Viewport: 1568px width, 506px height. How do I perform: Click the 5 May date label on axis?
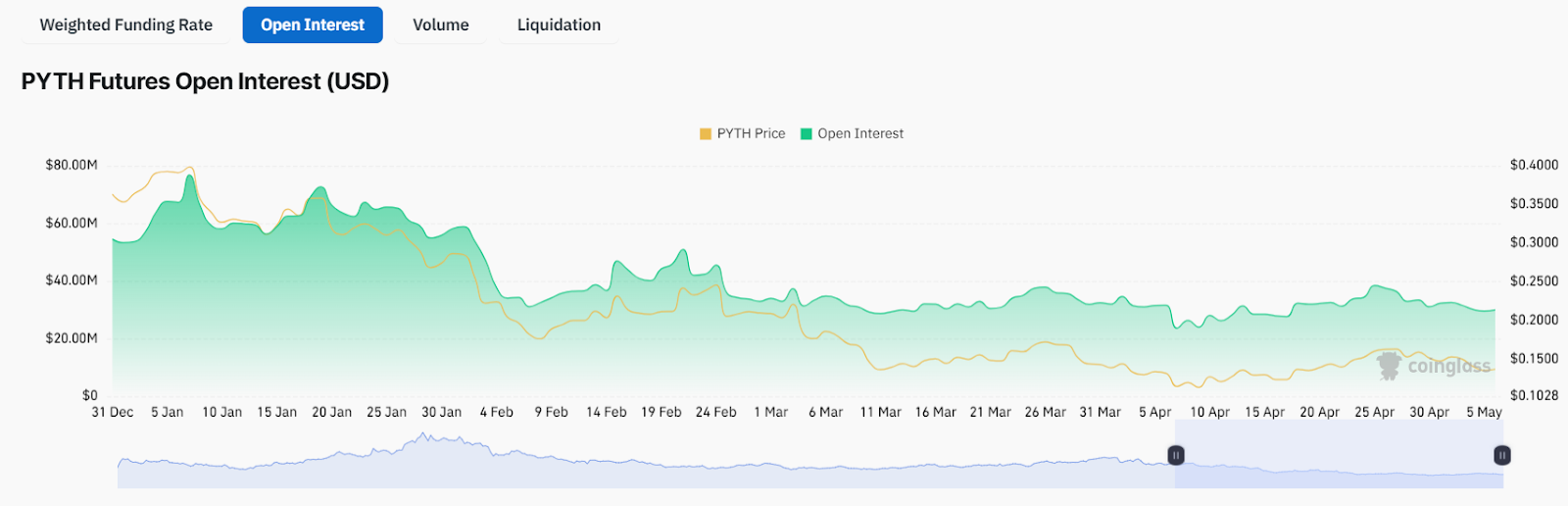pos(1484,412)
